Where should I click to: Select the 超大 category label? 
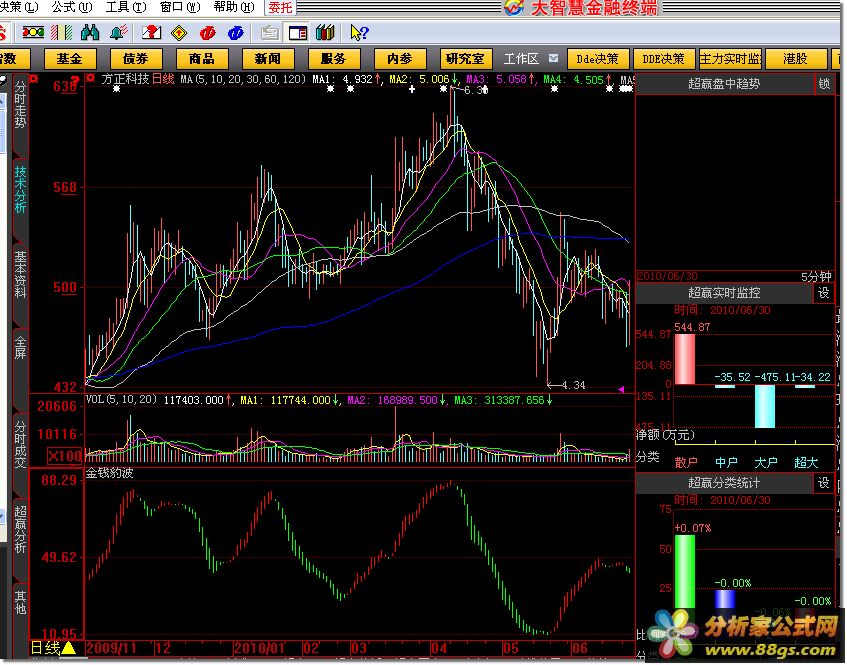[x=805, y=463]
